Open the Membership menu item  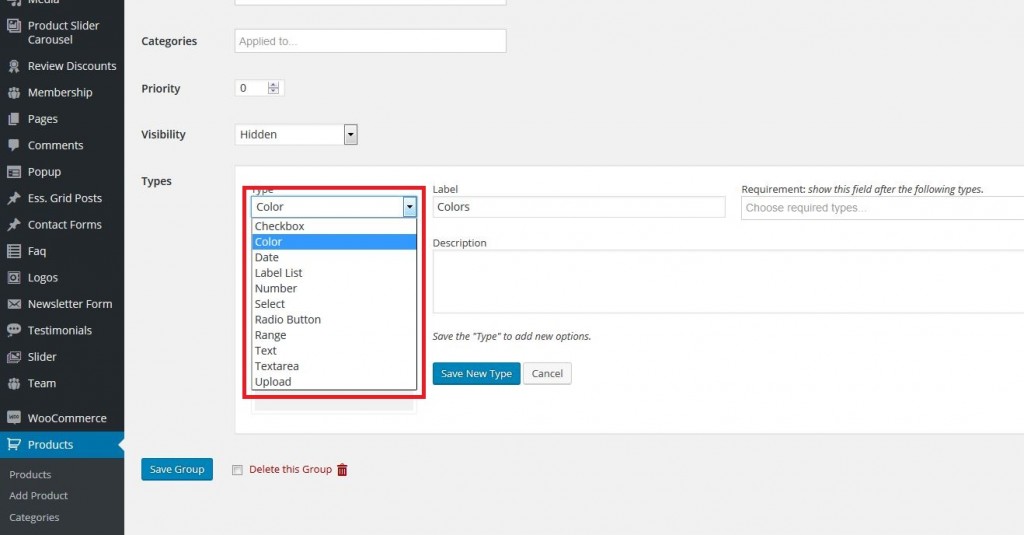pos(62,93)
